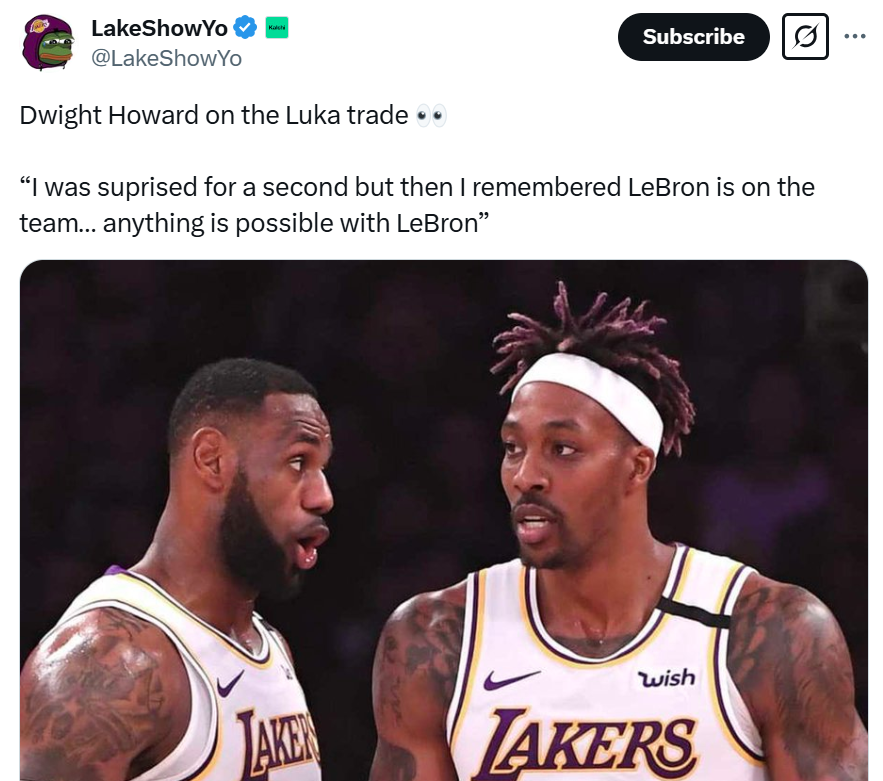Open the three-dot more options menu
The width and height of the screenshot is (883, 781).
coord(854,37)
